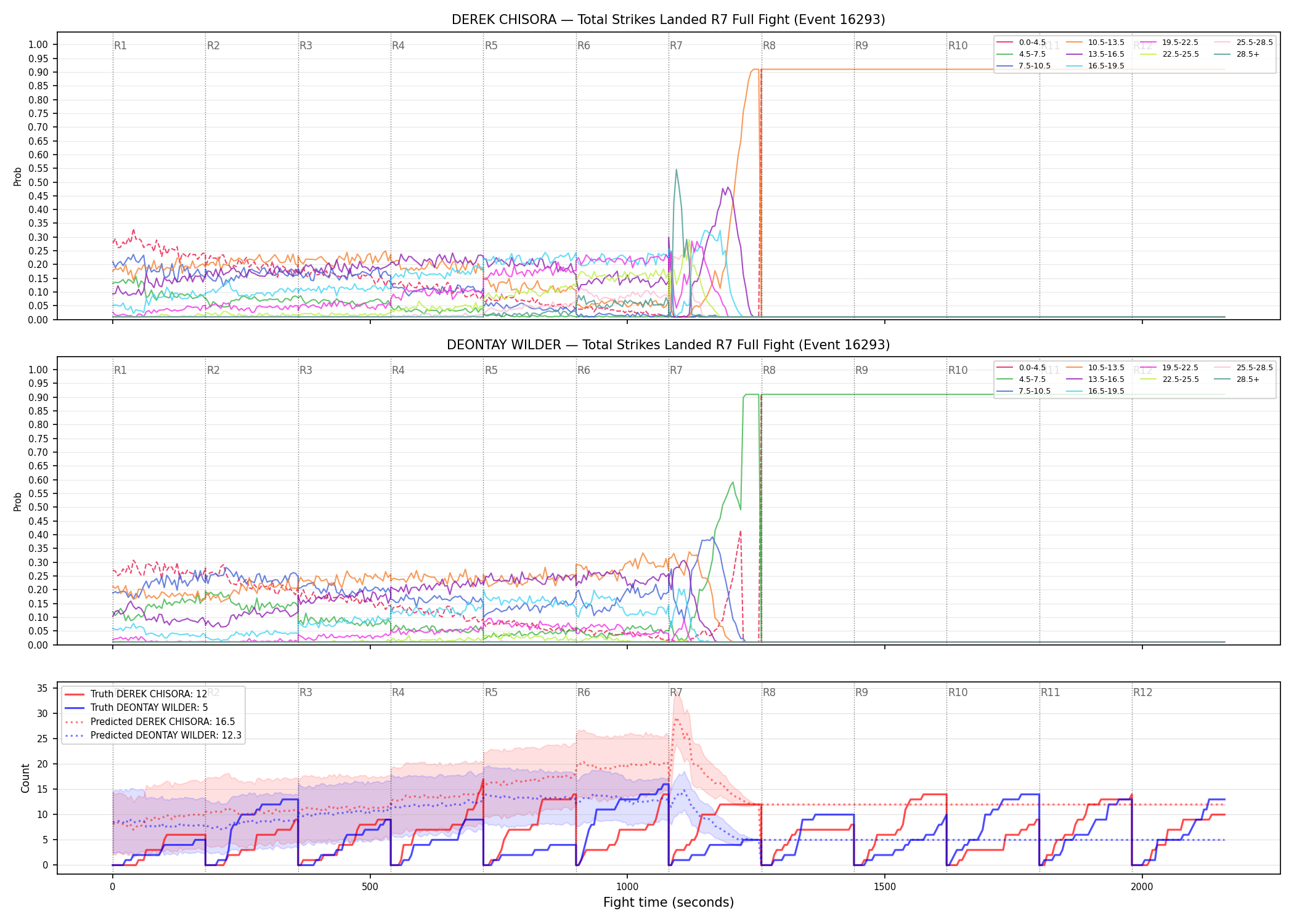Viewport: 1294px width, 924px height.
Task: Click the Count y-axis label
Action: coord(25,778)
